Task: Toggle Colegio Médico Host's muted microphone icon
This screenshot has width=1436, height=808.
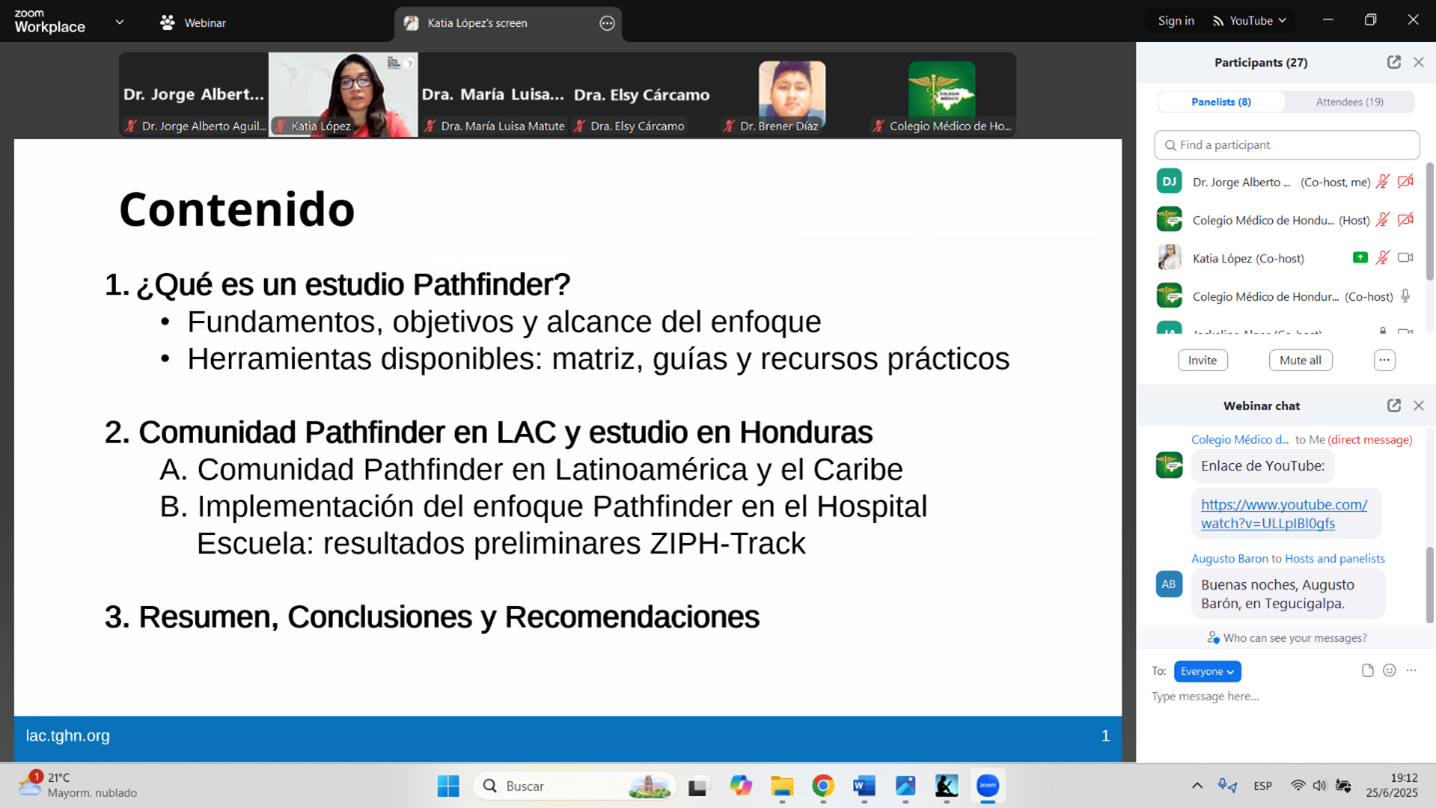Action: (x=1383, y=220)
